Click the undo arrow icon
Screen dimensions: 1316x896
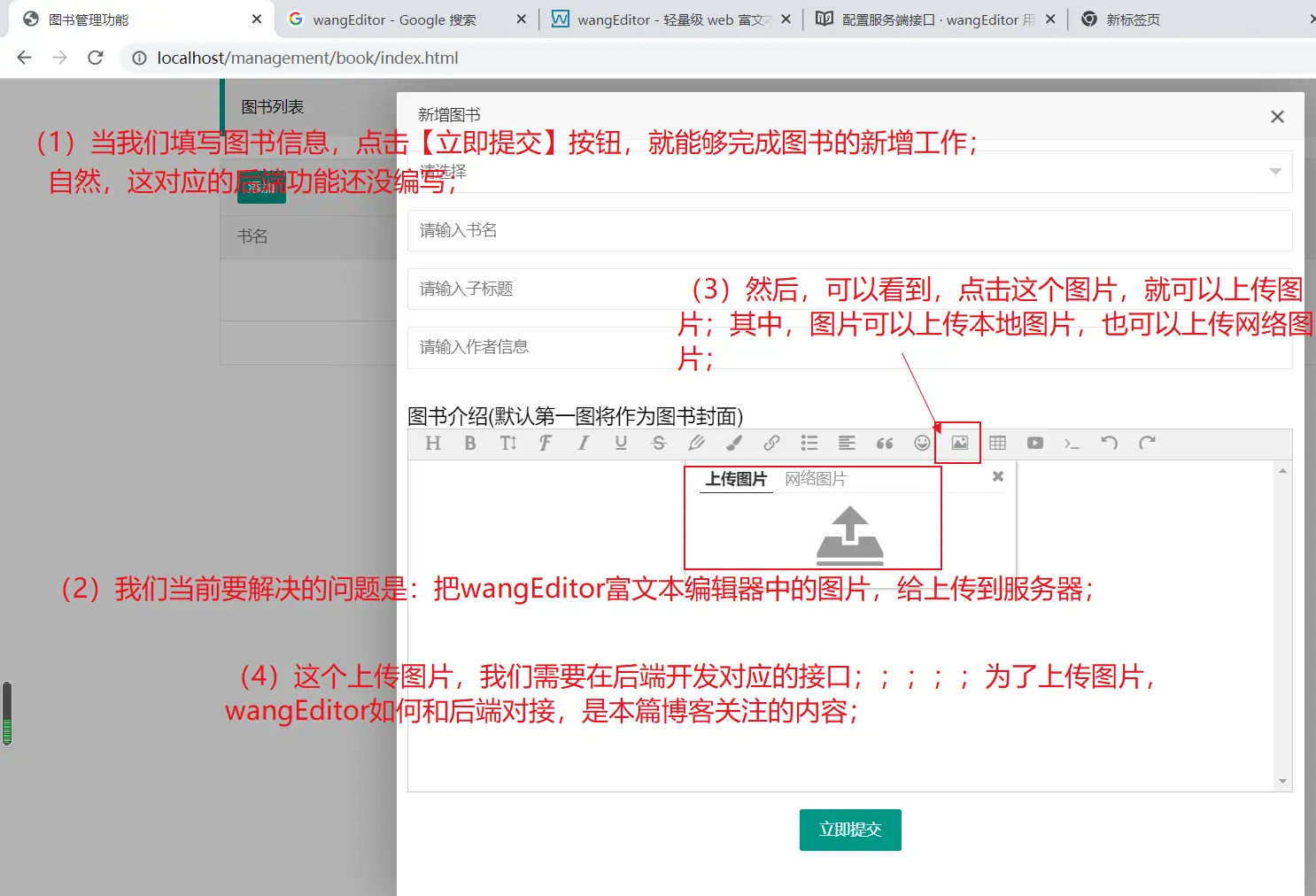(x=1109, y=443)
